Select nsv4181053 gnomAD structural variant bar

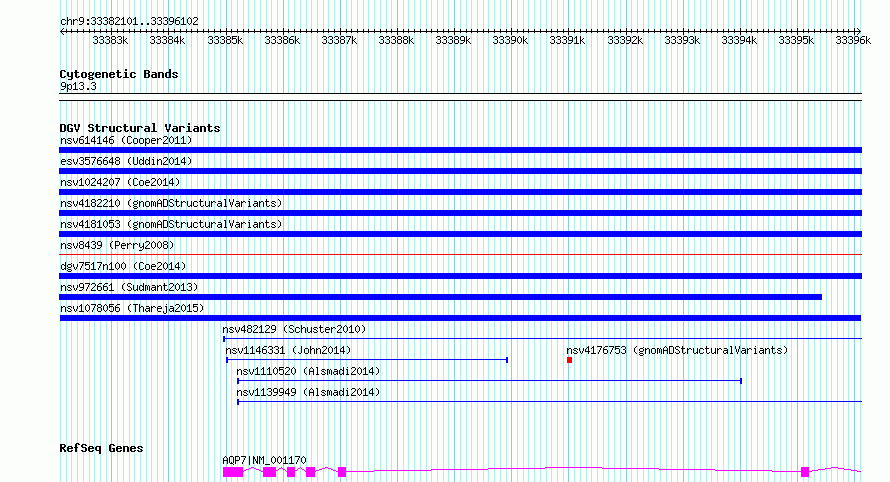coord(460,234)
